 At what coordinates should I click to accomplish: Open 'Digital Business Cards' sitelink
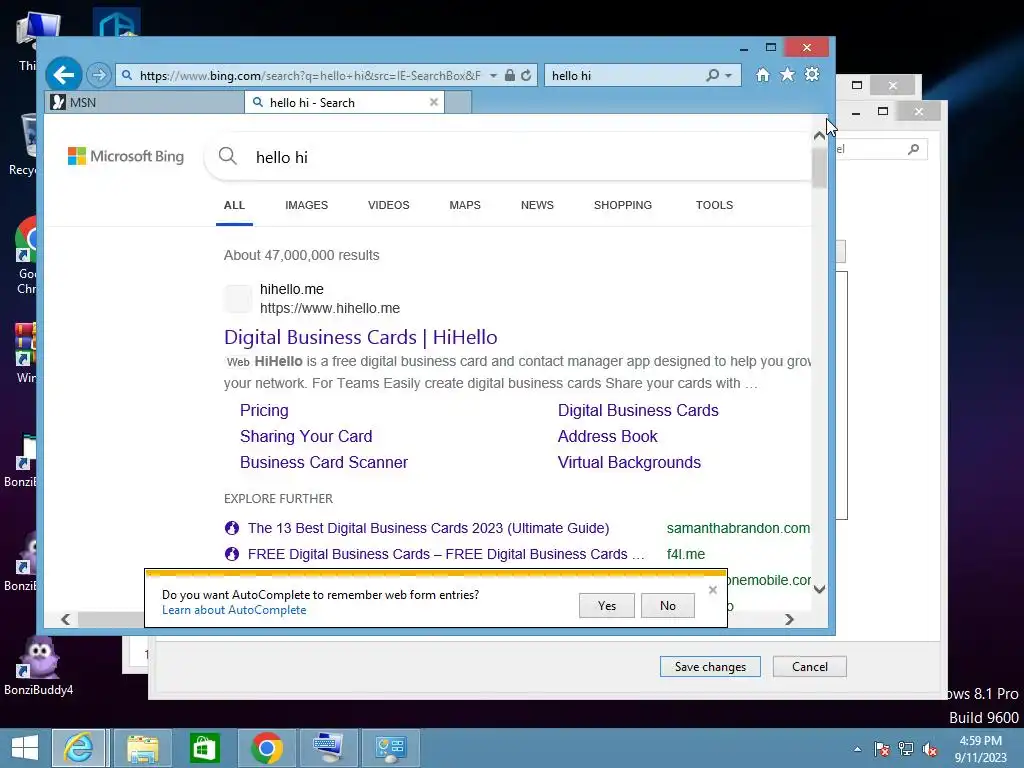638,410
